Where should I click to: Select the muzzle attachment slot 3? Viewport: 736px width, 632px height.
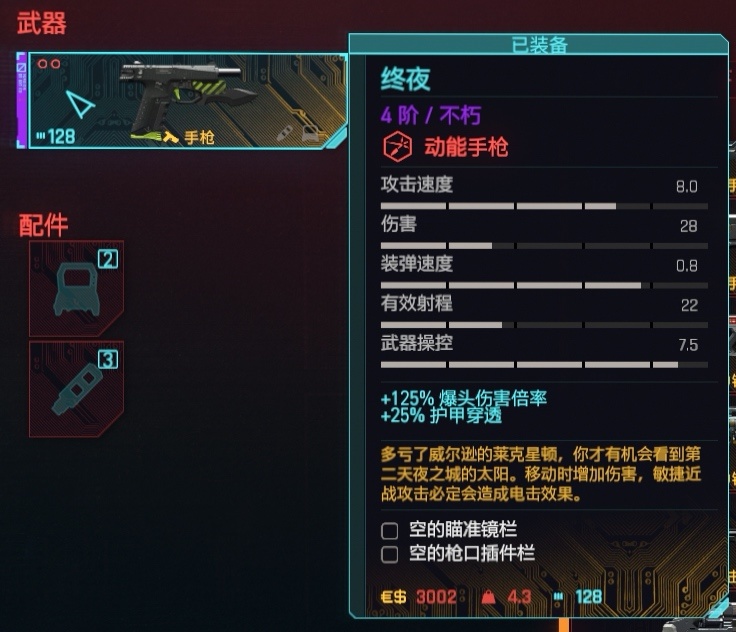coord(77,389)
